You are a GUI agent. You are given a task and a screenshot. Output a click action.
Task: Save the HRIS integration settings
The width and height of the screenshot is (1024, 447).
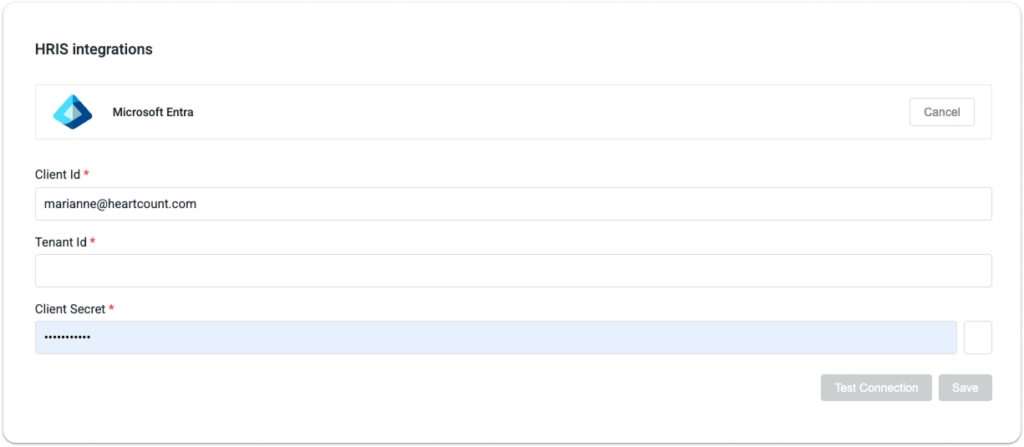coord(965,388)
